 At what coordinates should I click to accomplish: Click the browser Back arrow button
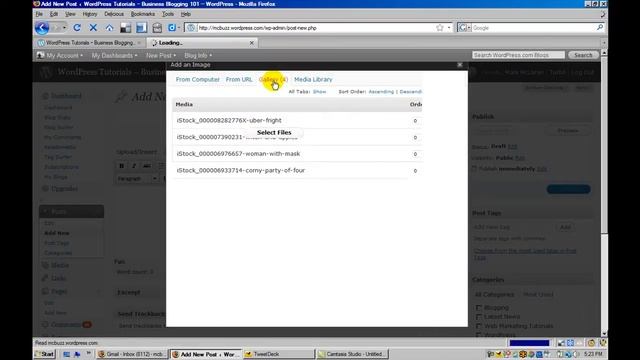tap(42, 28)
